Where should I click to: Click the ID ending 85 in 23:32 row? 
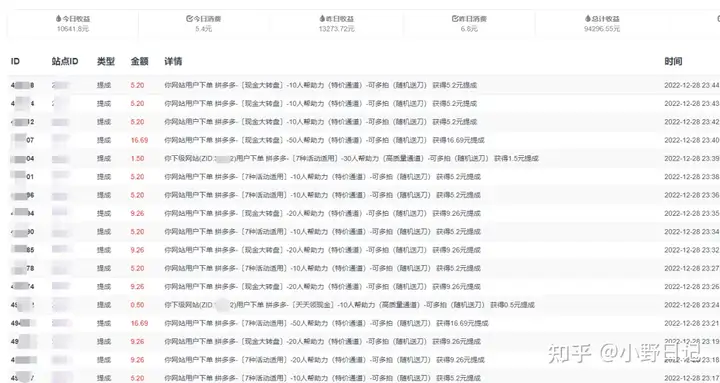22,250
